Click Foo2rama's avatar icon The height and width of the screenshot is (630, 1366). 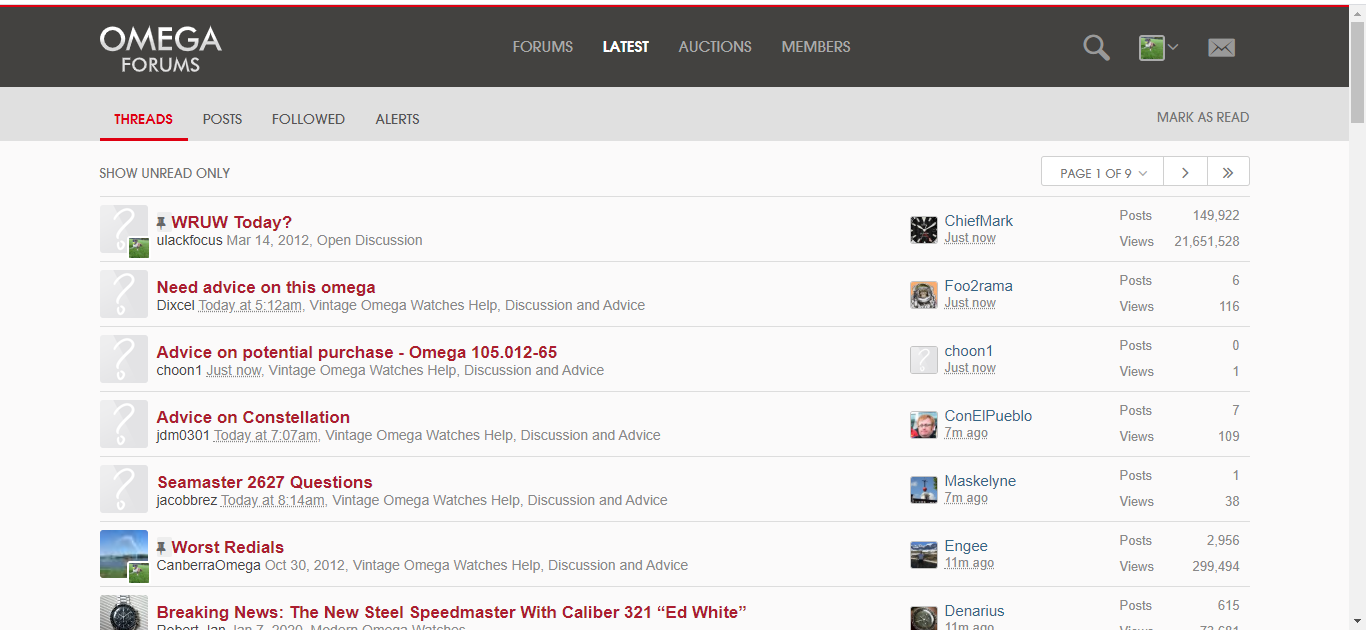click(923, 295)
